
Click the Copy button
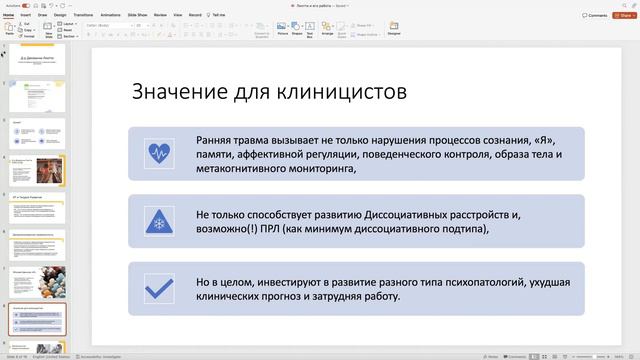coord(24,30)
